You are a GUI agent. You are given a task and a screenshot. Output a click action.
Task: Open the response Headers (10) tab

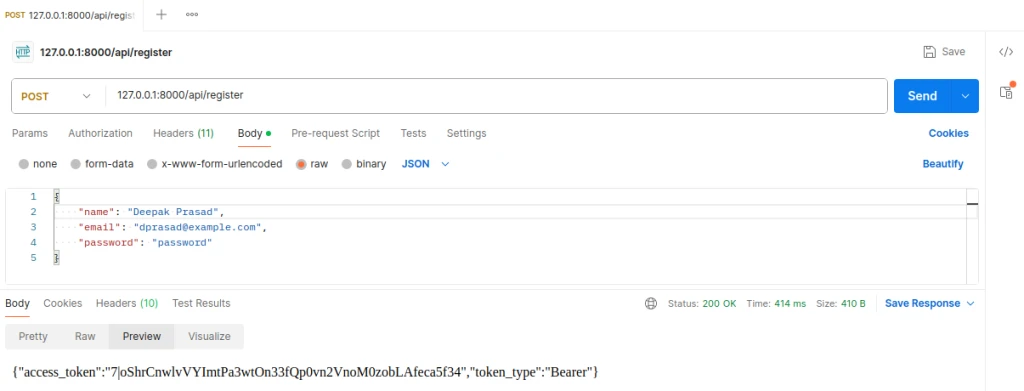[127, 304]
